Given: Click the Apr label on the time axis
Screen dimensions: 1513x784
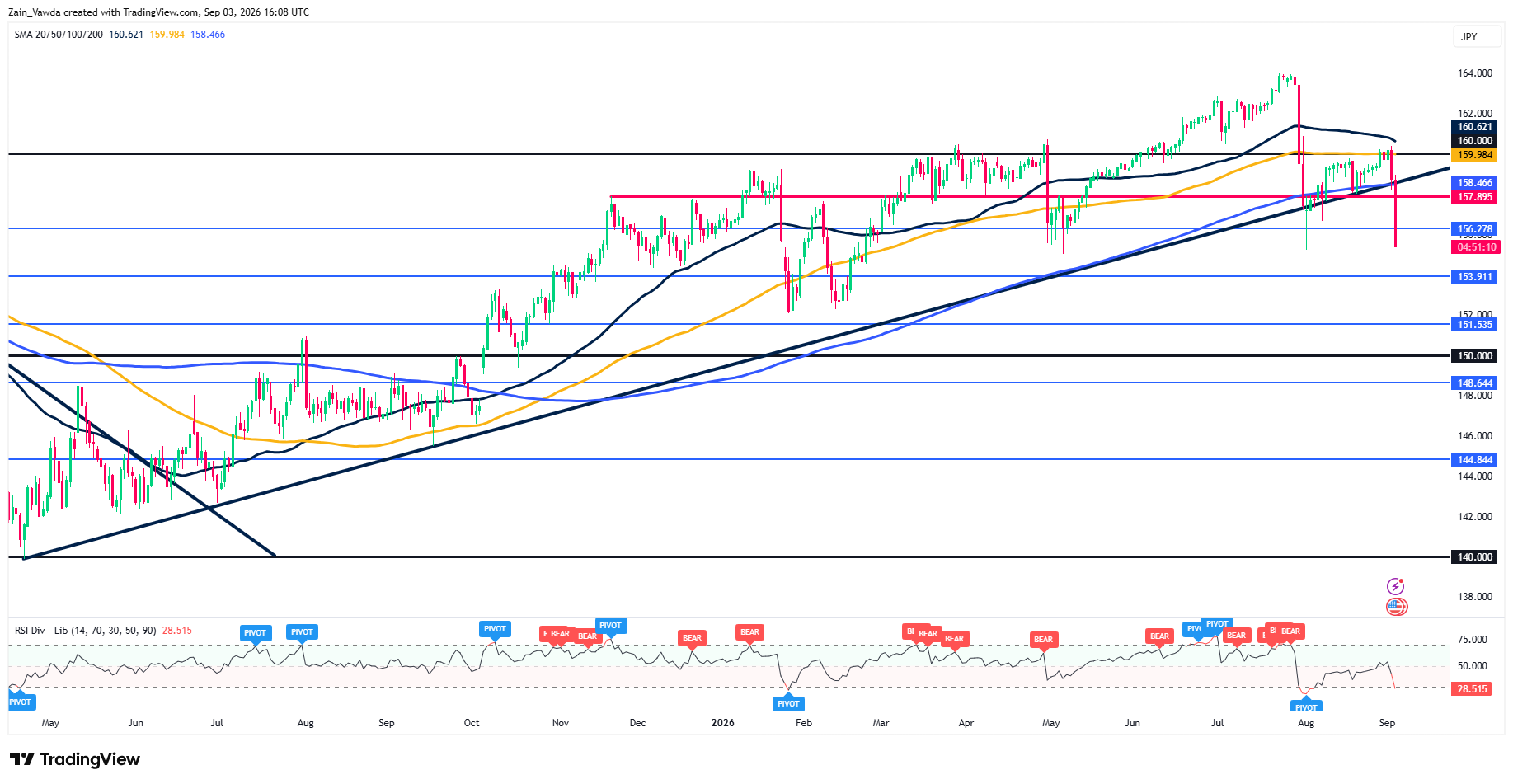Looking at the screenshot, I should 966,723.
